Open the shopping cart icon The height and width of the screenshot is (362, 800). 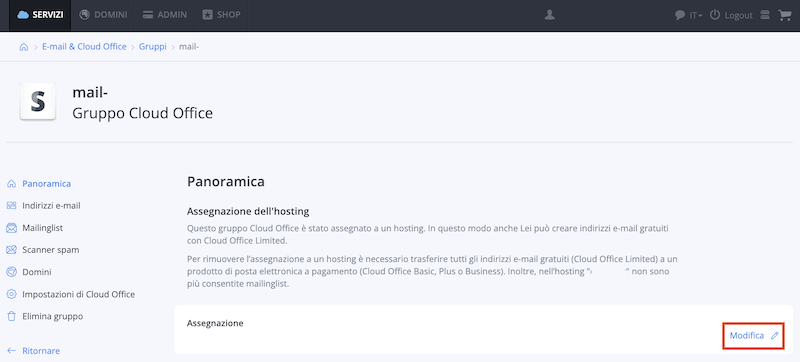click(784, 15)
